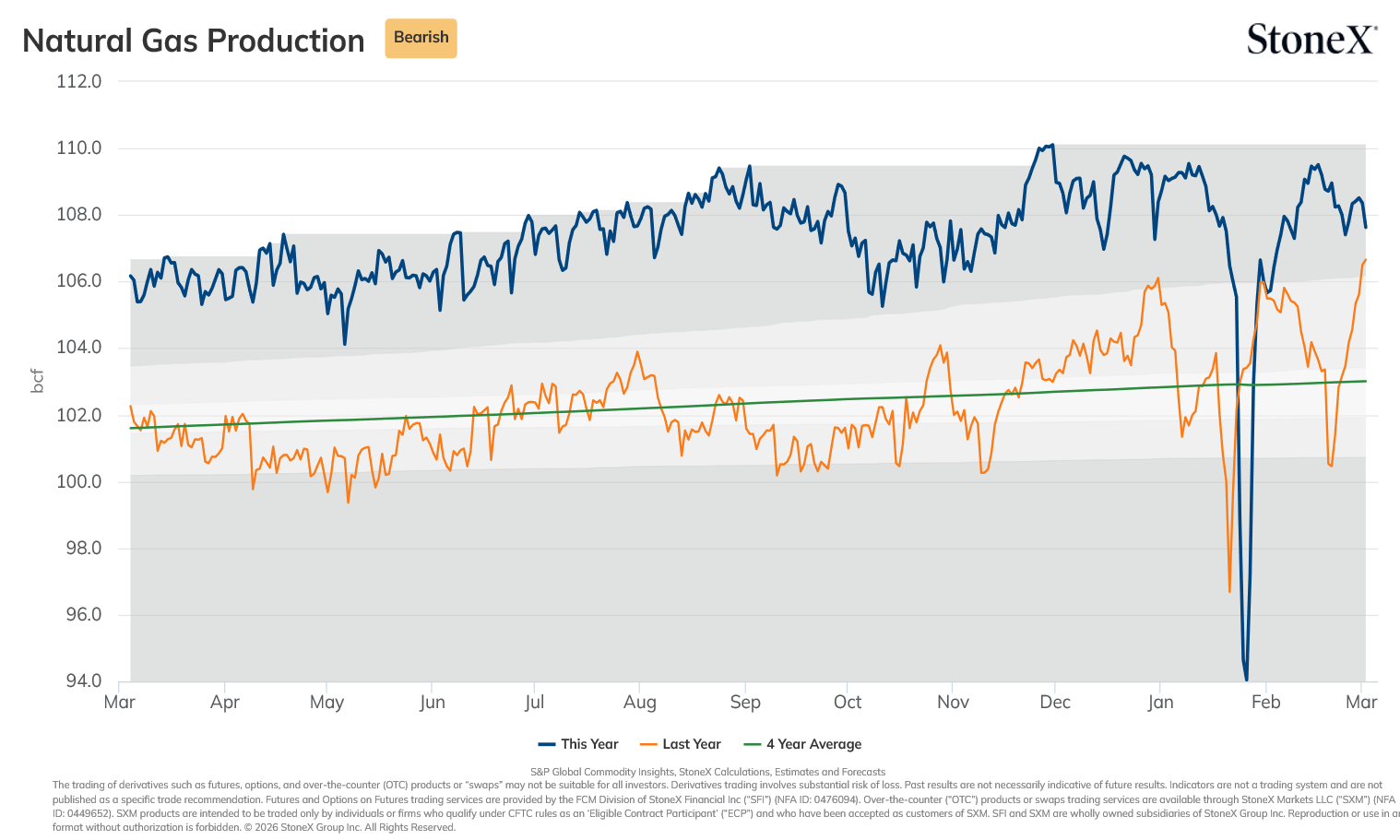
Task: Click the Apr x-axis label
Action: click(225, 703)
